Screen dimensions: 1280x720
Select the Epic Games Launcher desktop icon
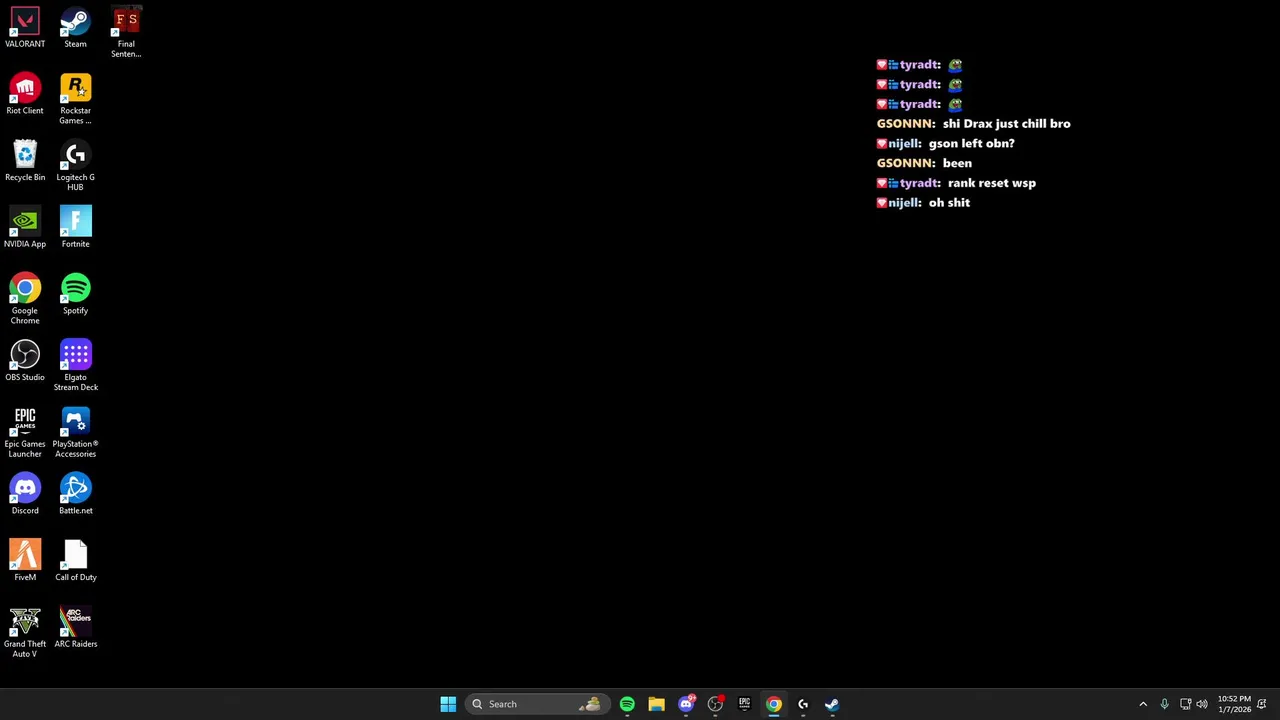[25, 433]
